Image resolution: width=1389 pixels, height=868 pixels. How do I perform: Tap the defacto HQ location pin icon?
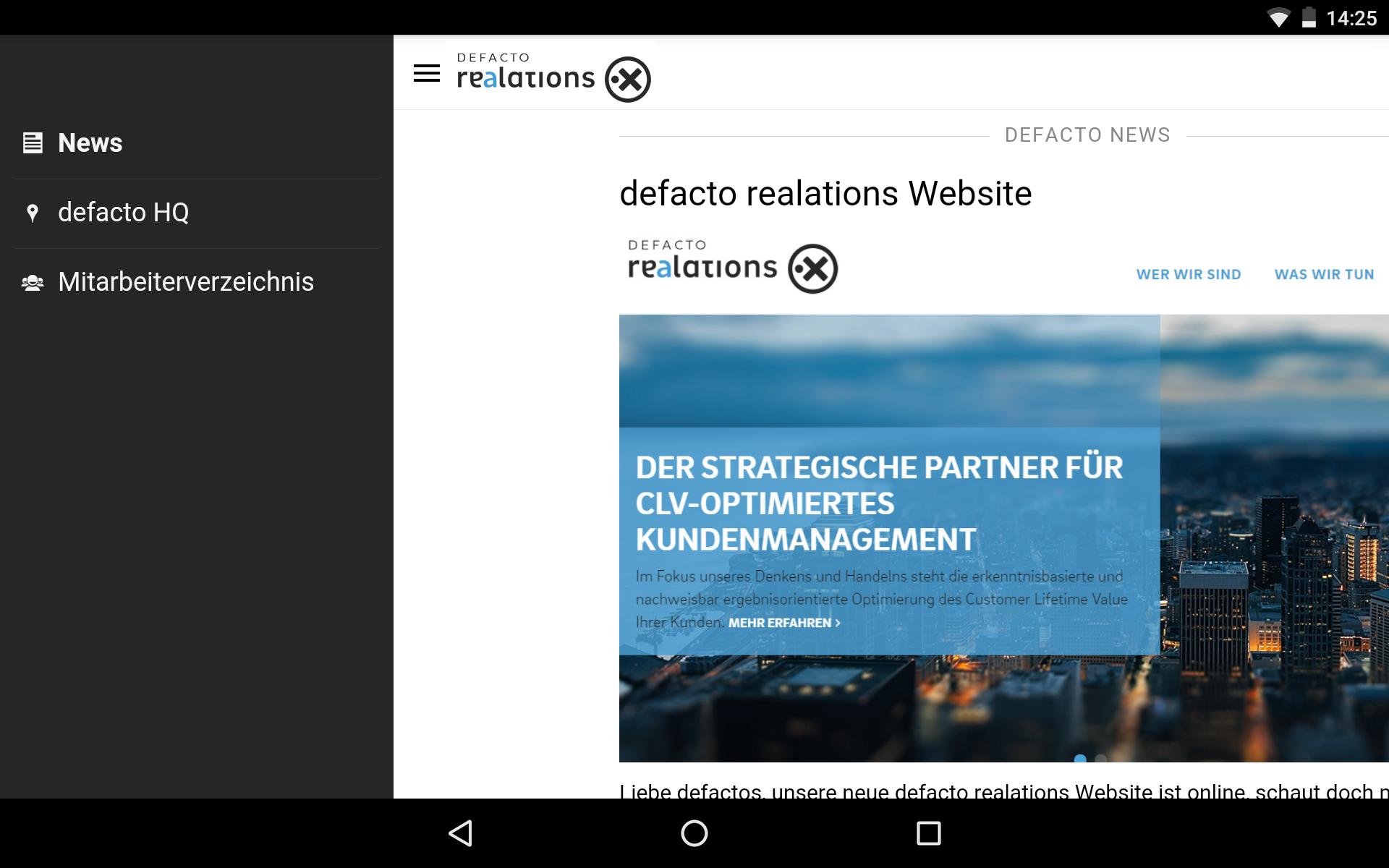click(32, 213)
